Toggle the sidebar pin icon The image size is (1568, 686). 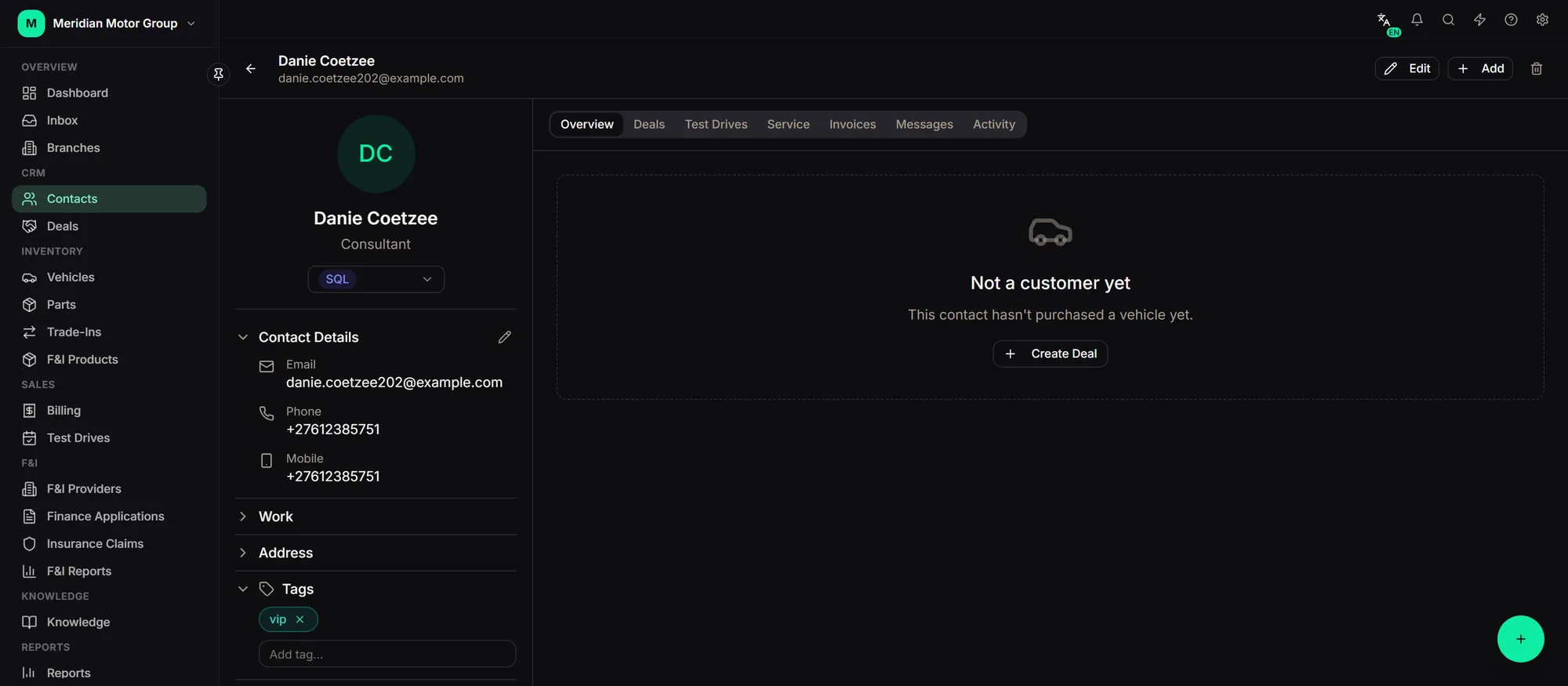coord(219,74)
